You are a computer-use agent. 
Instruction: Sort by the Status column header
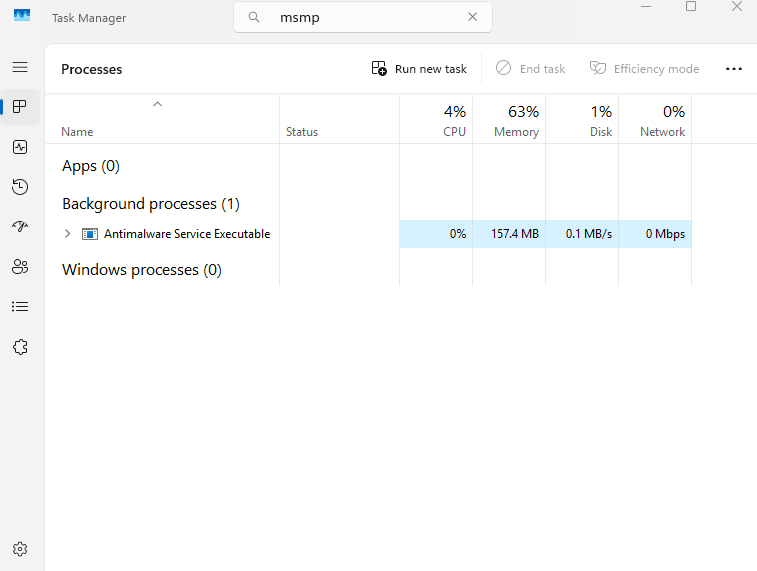(302, 132)
